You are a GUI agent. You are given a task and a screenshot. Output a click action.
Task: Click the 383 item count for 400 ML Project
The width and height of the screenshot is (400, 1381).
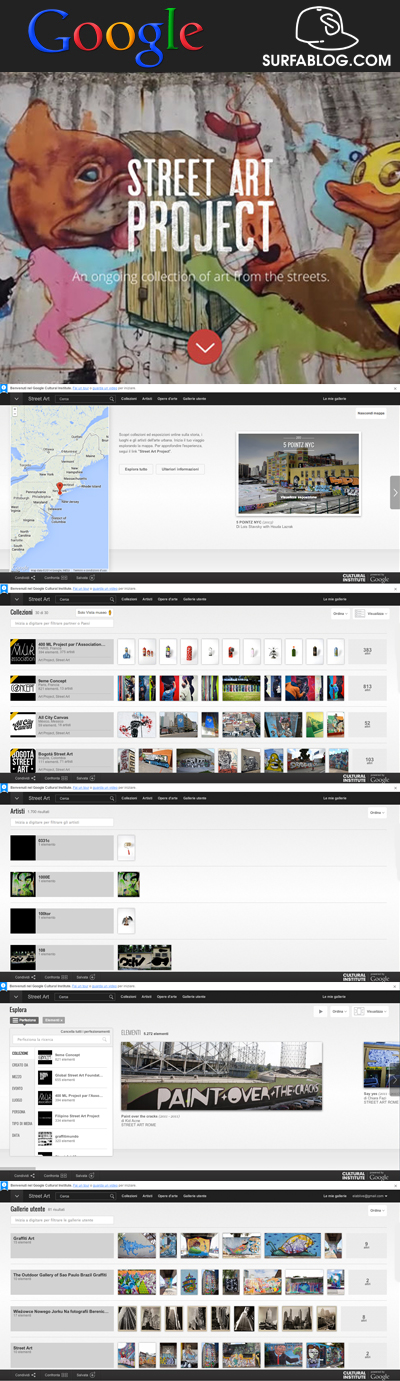(x=368, y=652)
